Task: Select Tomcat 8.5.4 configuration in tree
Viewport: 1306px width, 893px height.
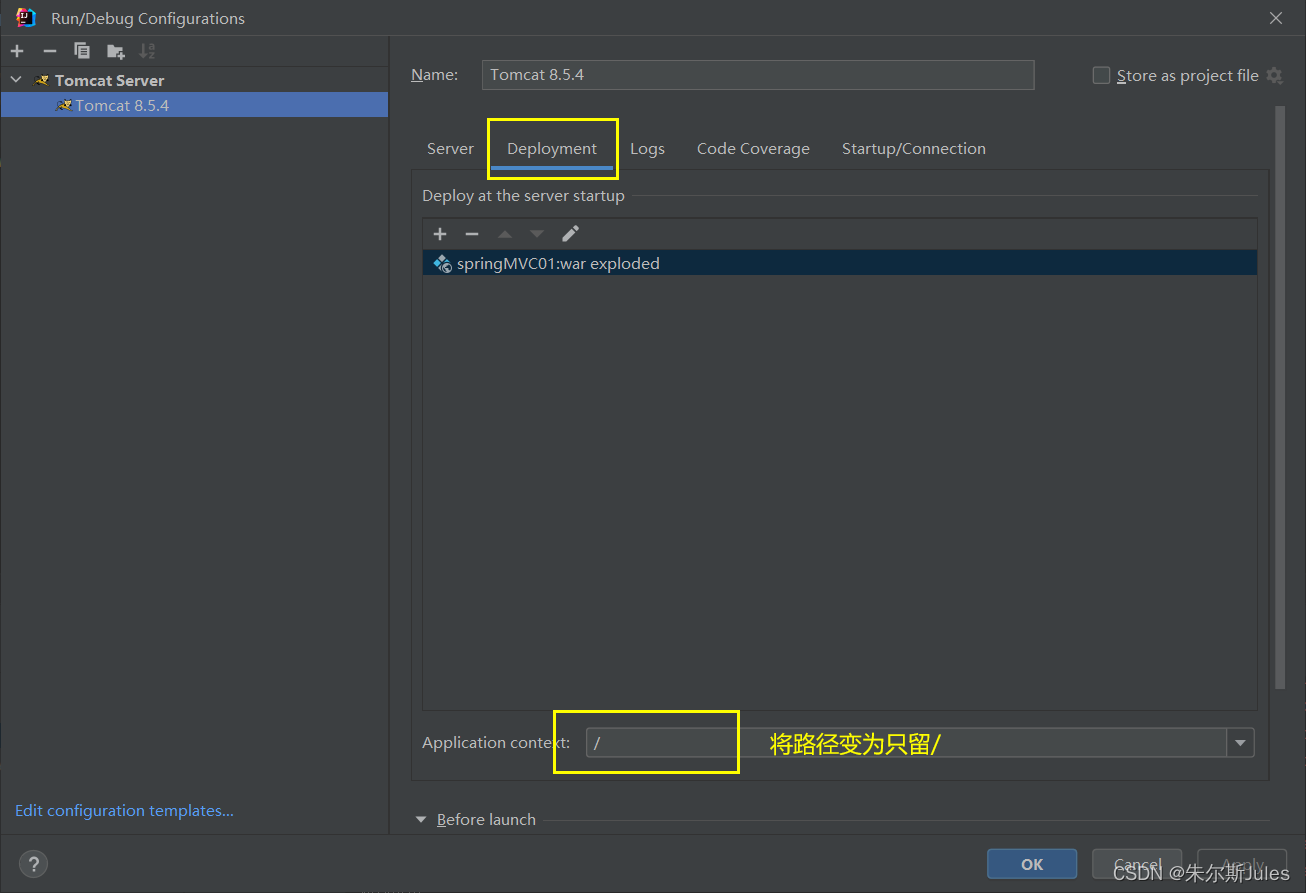Action: pyautogui.click(x=194, y=105)
